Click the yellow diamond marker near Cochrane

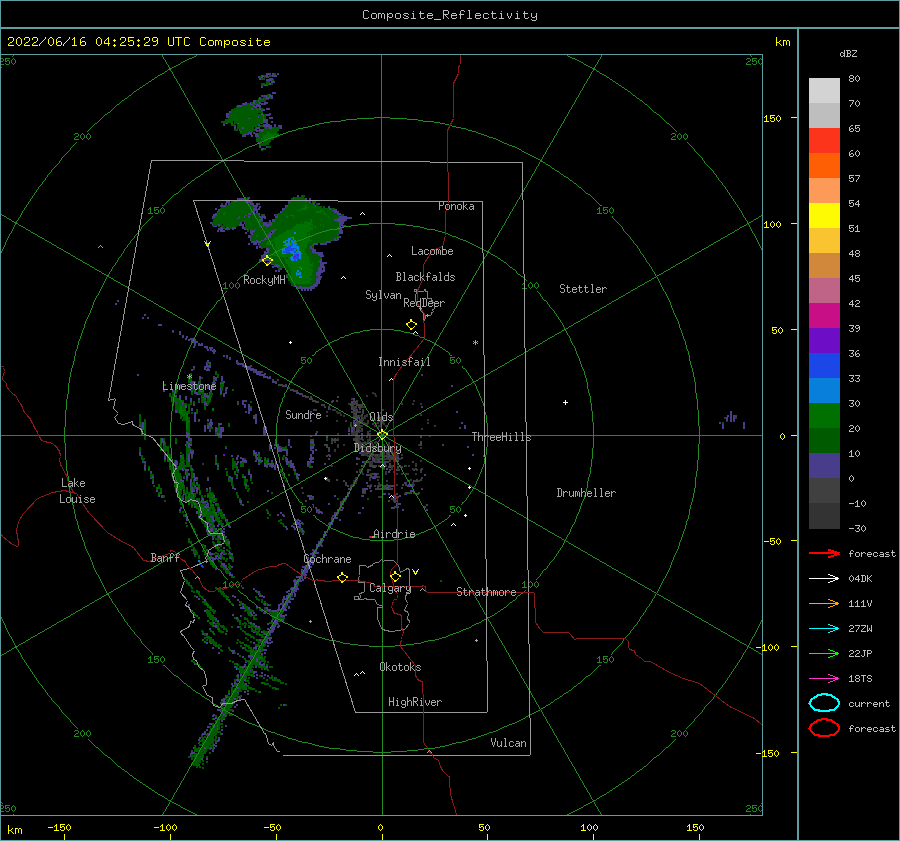pos(342,578)
